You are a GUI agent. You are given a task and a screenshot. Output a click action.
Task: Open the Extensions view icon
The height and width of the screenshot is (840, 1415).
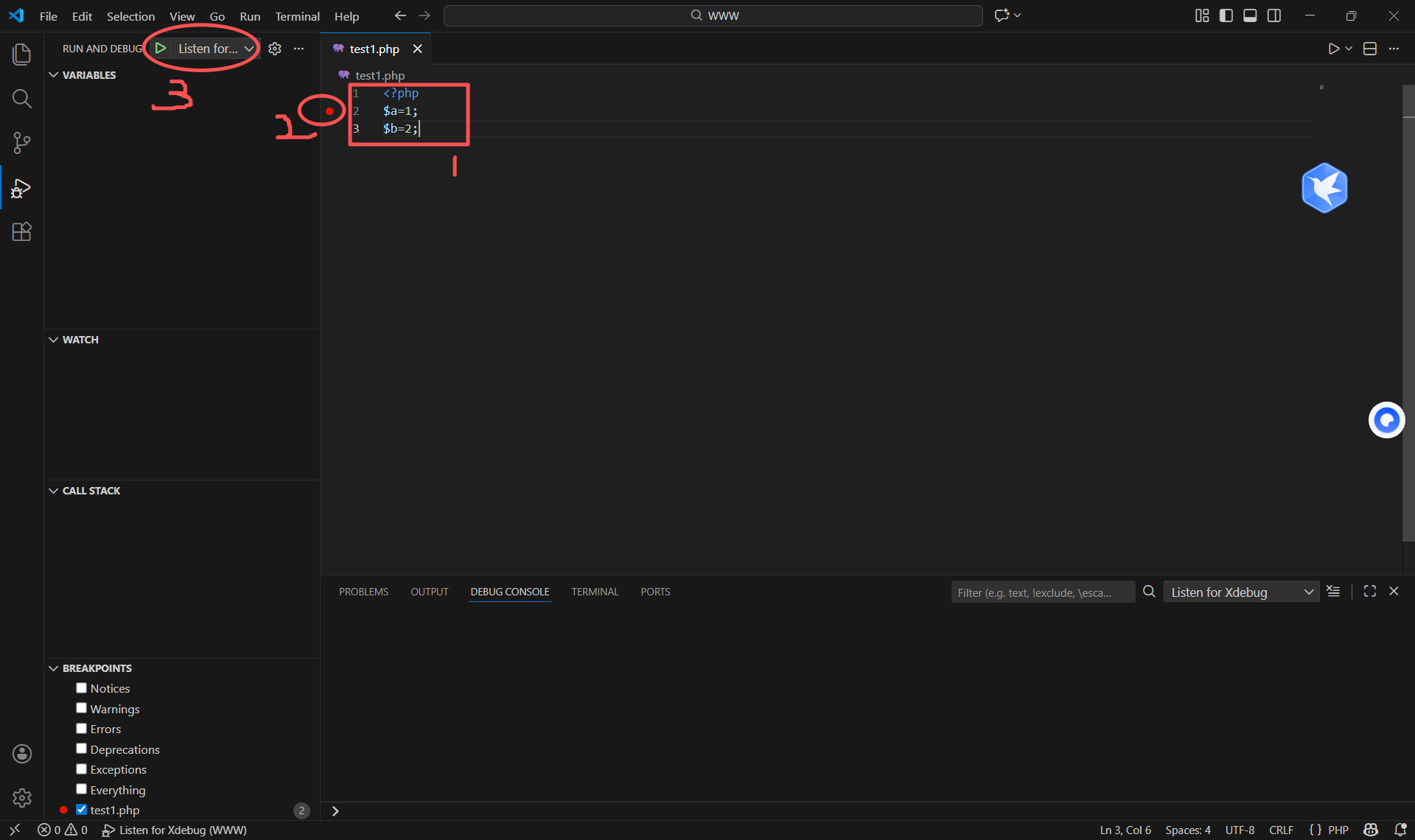pos(22,232)
